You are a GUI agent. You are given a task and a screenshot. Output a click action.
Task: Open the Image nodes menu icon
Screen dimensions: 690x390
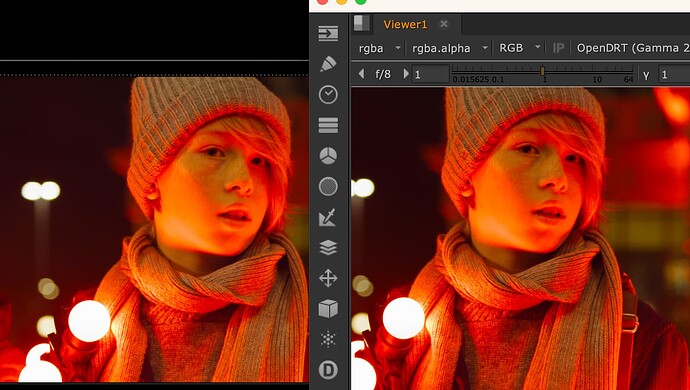pyautogui.click(x=328, y=33)
